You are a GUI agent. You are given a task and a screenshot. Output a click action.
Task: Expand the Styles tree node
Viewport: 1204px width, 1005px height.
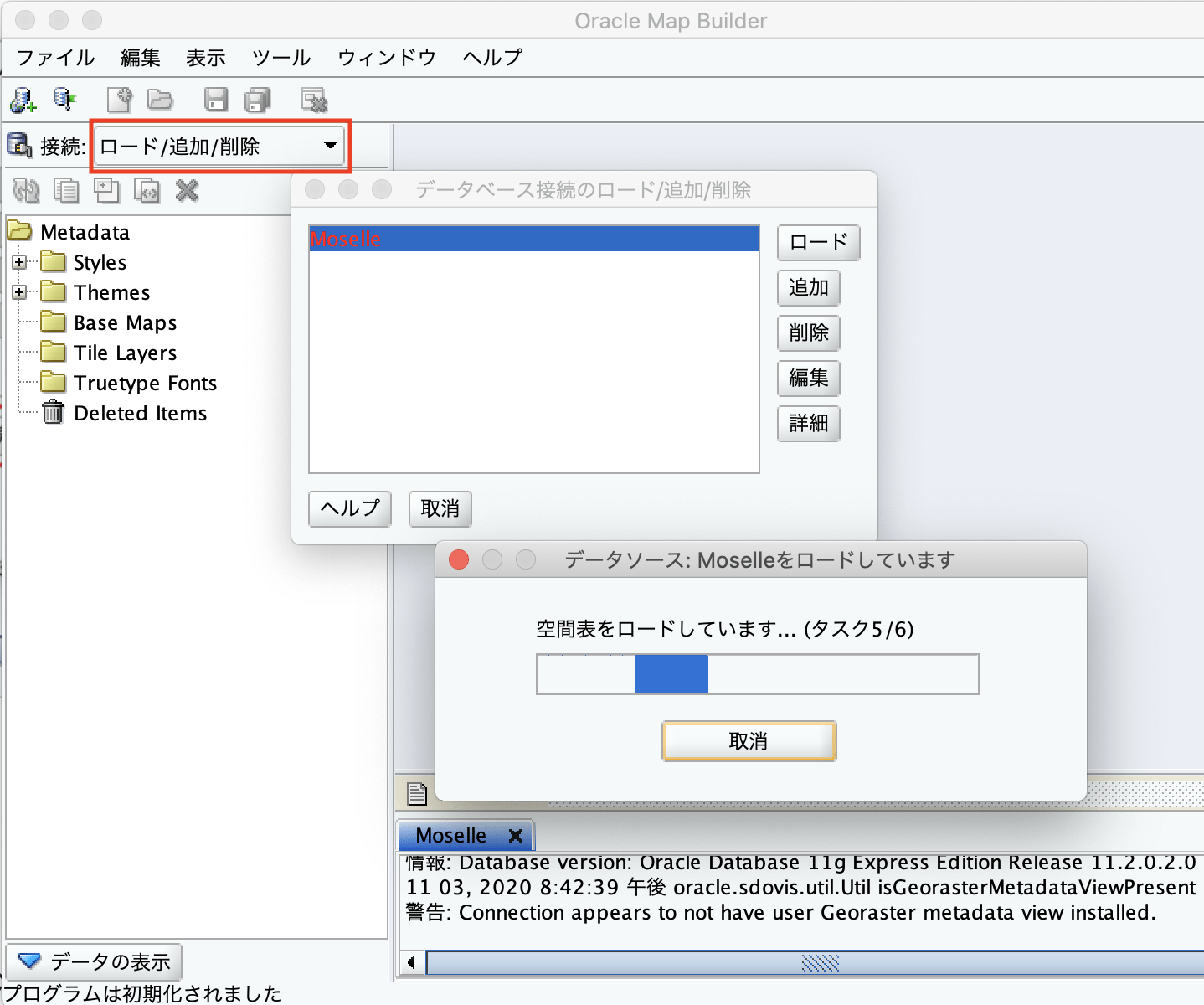point(19,262)
